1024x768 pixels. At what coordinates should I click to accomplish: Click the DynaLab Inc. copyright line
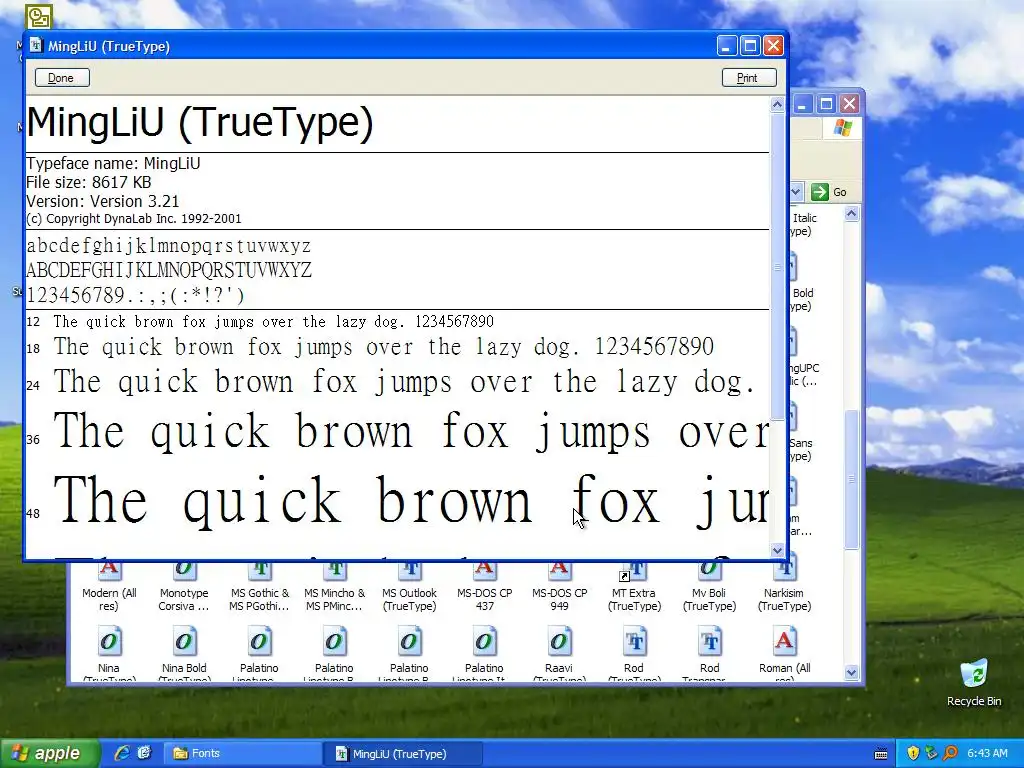tap(134, 219)
